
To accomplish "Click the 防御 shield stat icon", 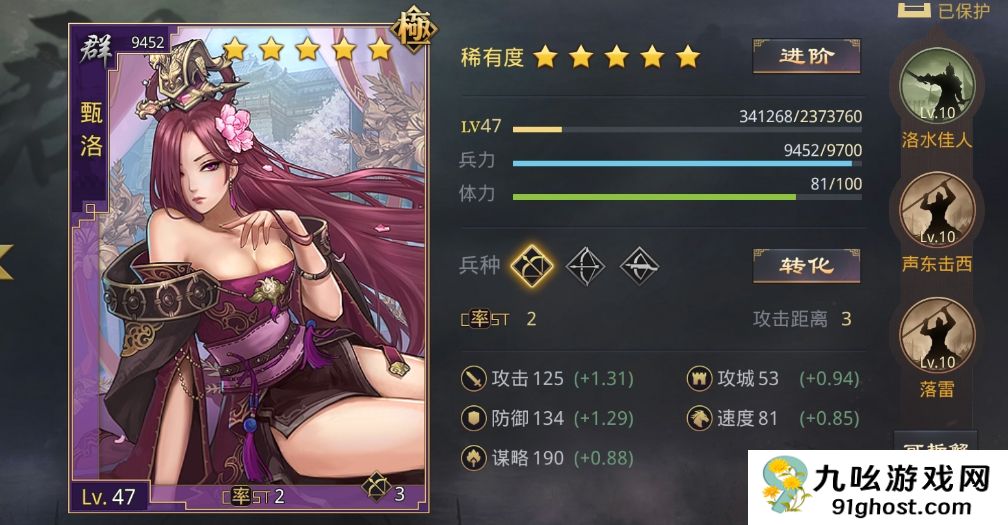I will (474, 418).
